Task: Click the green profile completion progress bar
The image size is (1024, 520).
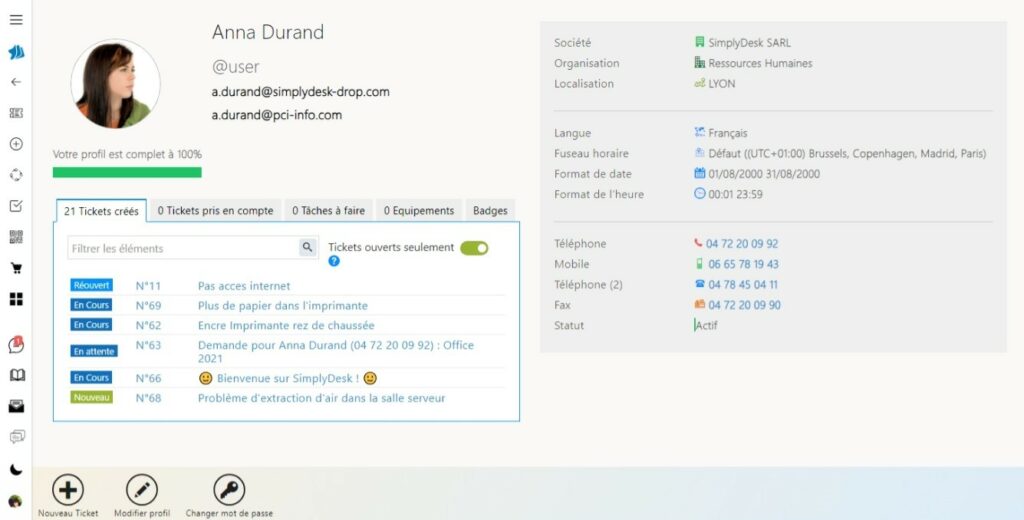Action: click(x=127, y=172)
